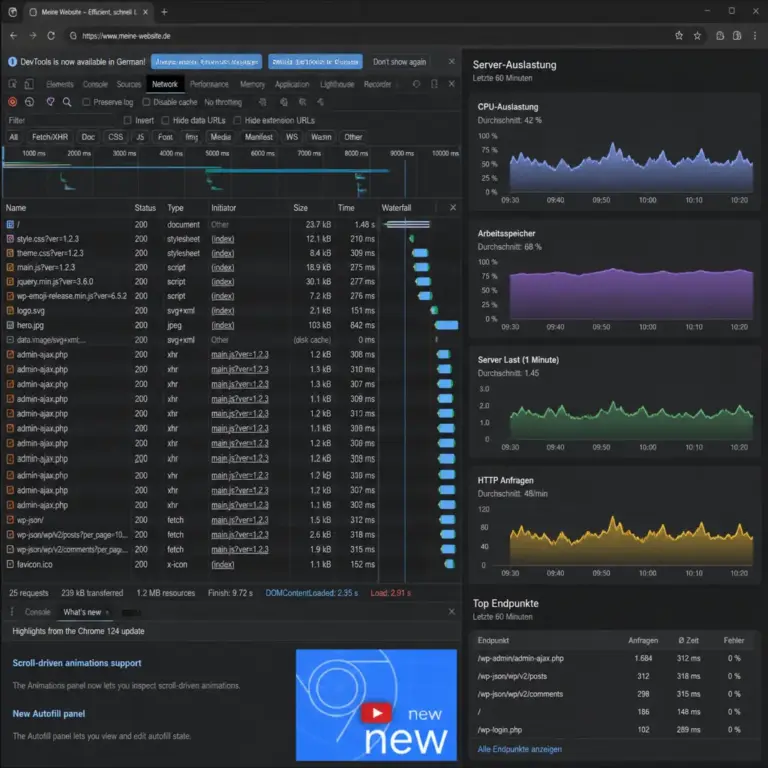Click the 2.91 s Load marker text
The width and height of the screenshot is (768, 768).
[390, 593]
